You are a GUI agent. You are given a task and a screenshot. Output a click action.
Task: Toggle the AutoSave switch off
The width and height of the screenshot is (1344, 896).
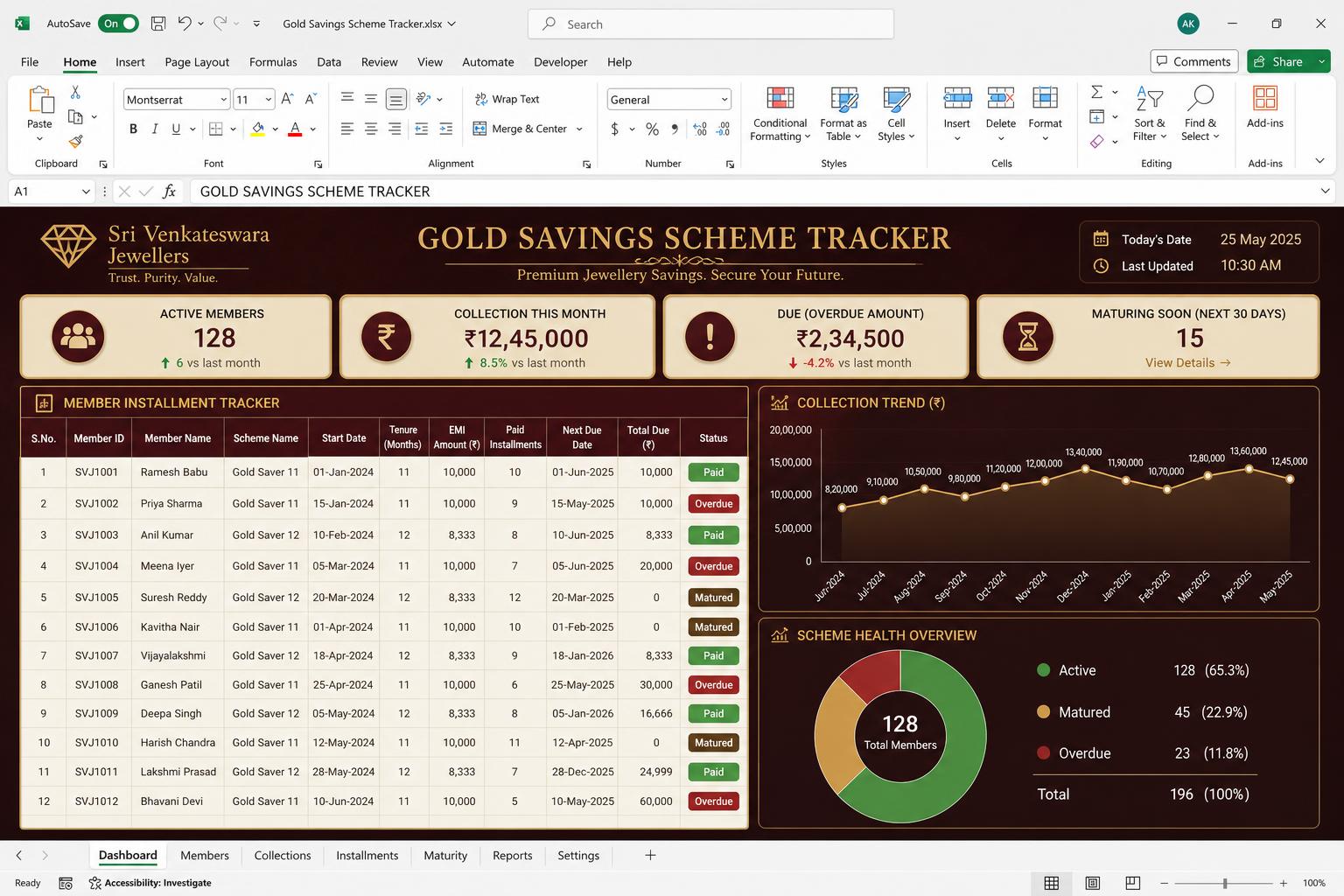[118, 24]
